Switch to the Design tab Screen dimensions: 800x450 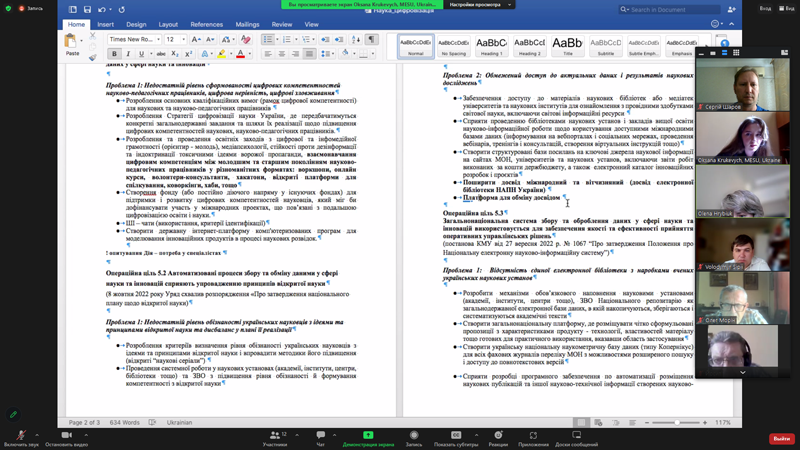coord(136,24)
